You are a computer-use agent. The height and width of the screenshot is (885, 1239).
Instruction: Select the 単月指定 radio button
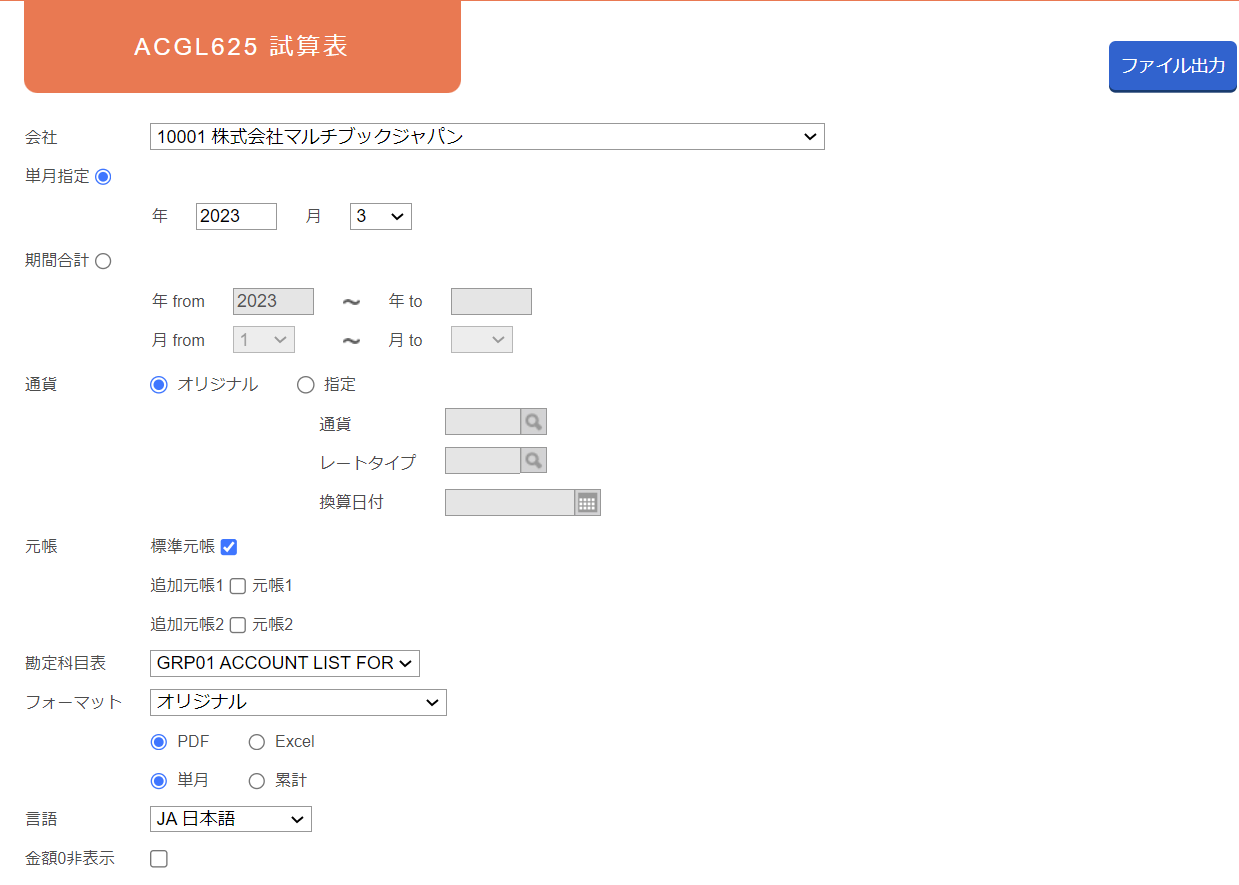(x=103, y=176)
